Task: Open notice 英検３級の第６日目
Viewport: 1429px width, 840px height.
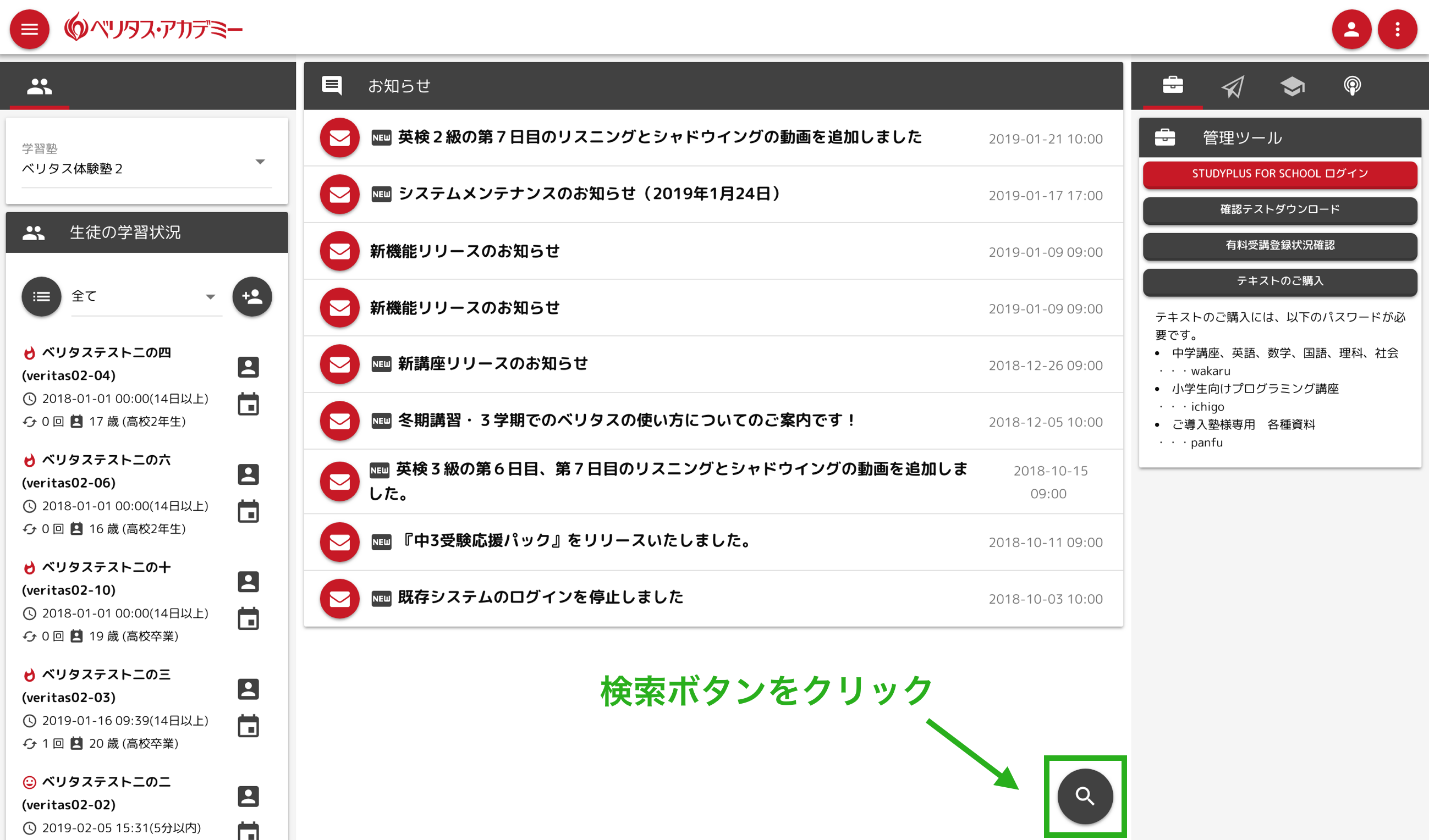Action: (x=713, y=482)
